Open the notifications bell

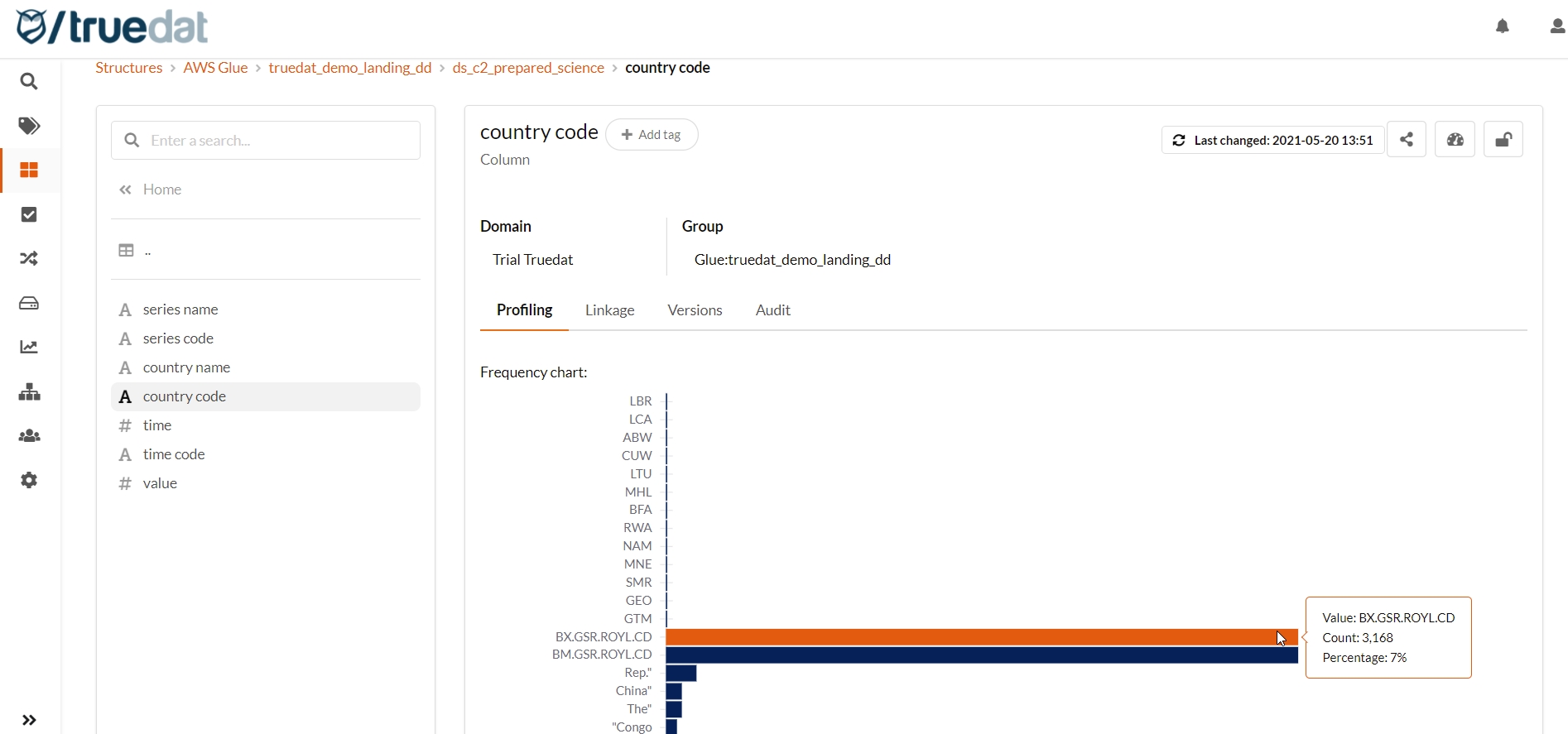1503,26
